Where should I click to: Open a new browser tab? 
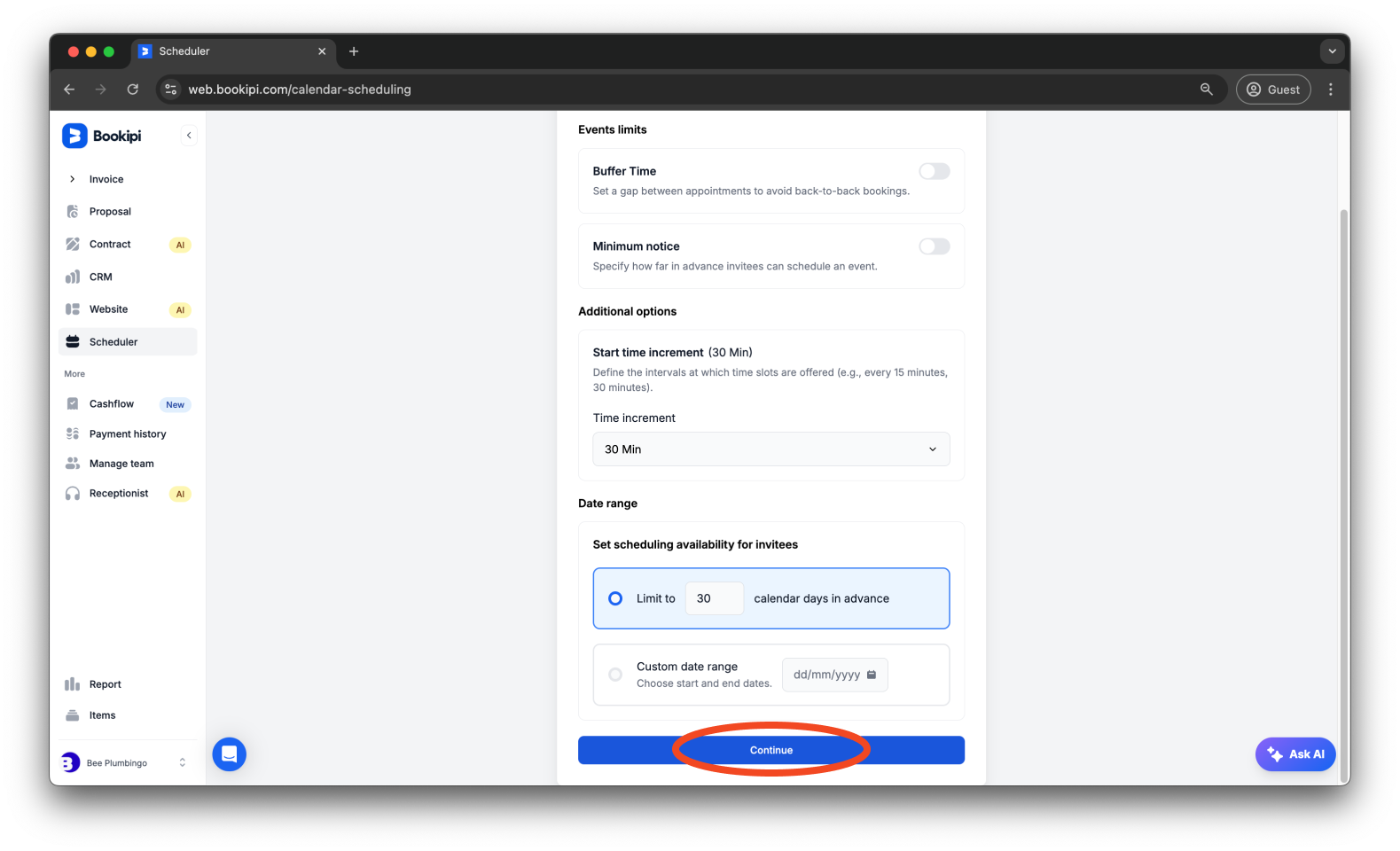[354, 51]
